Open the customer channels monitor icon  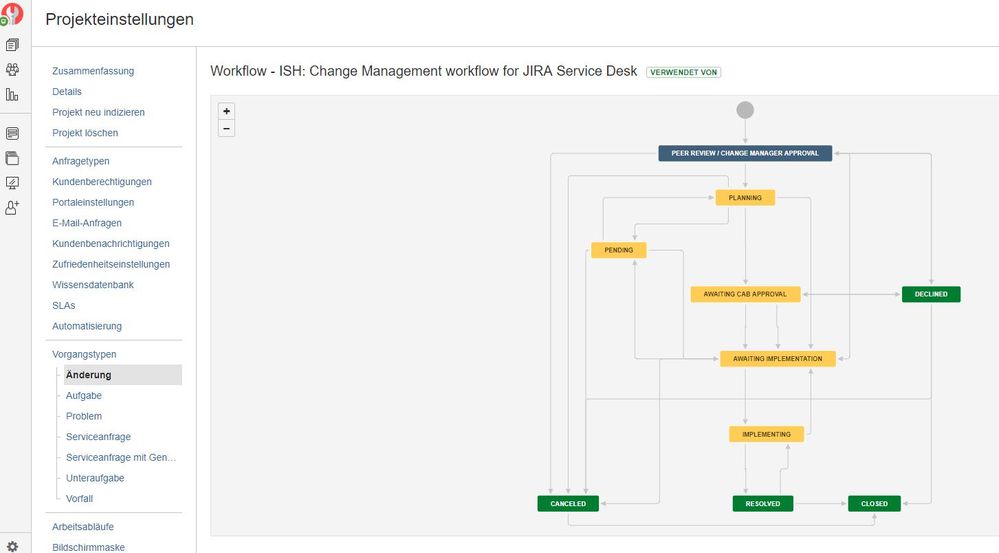[x=12, y=183]
